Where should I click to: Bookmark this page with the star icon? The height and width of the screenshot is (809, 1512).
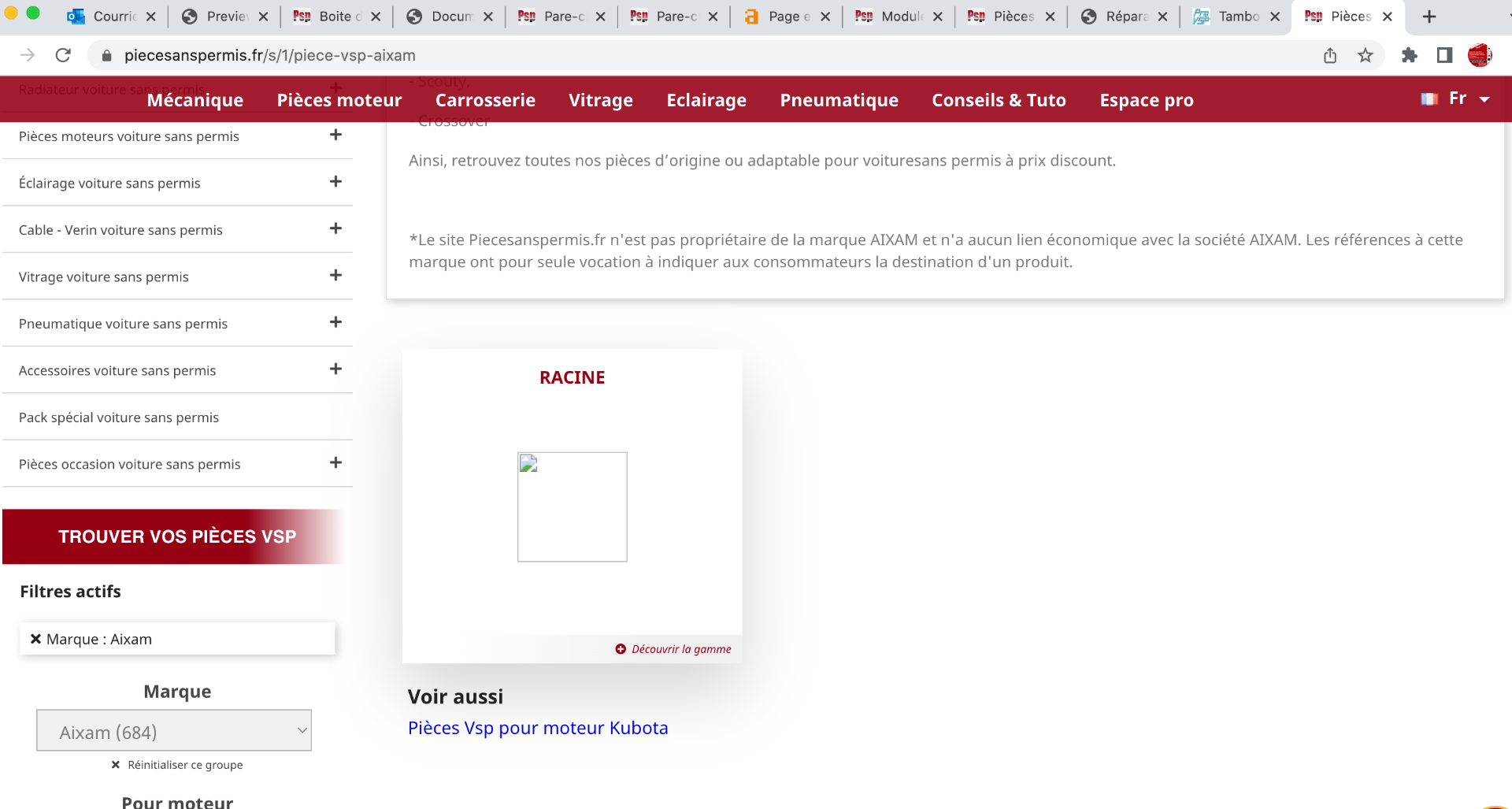pyautogui.click(x=1366, y=55)
